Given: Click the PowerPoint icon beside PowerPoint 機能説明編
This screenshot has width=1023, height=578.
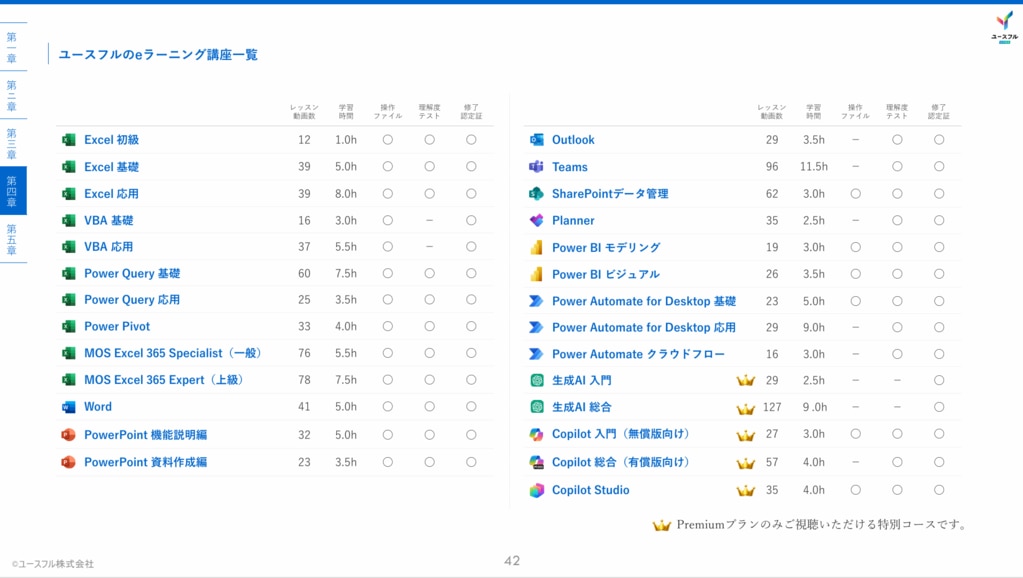Looking at the screenshot, I should pos(68,435).
